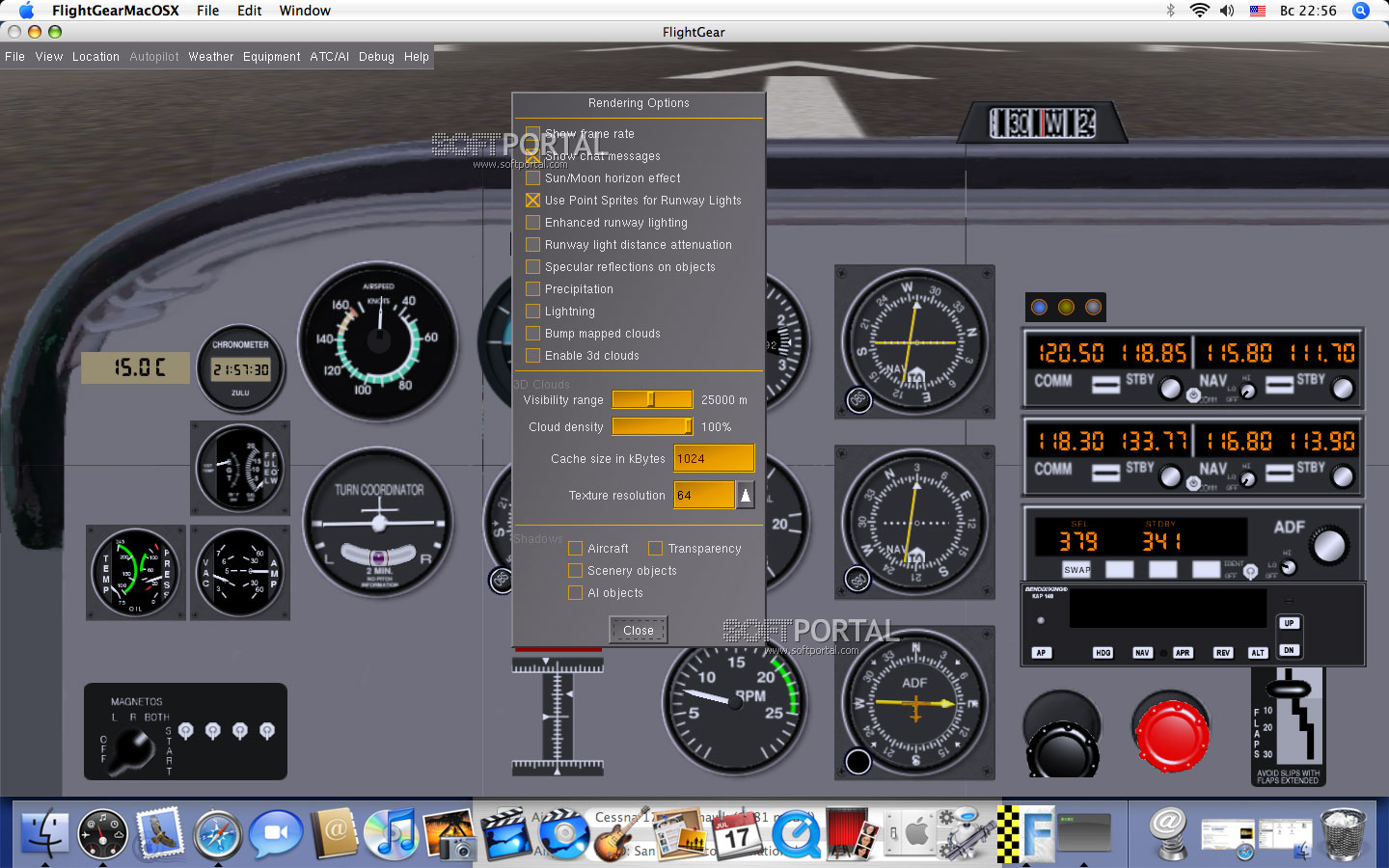1389x868 pixels.
Task: Click the autopilot UP button
Action: (x=1289, y=623)
